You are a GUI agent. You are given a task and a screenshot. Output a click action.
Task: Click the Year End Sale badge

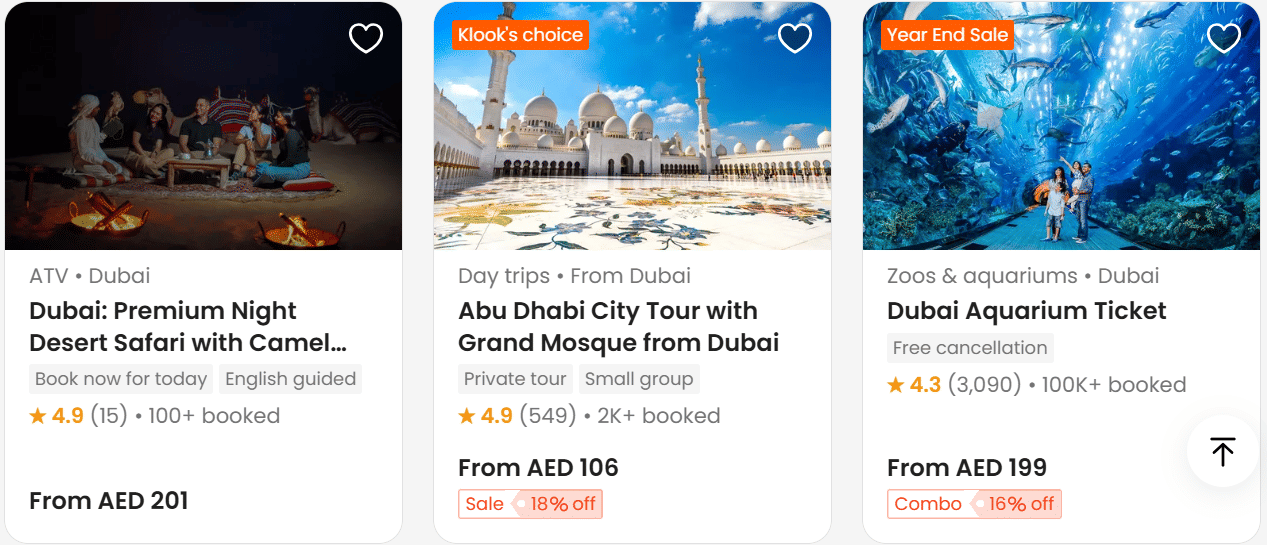click(x=947, y=35)
